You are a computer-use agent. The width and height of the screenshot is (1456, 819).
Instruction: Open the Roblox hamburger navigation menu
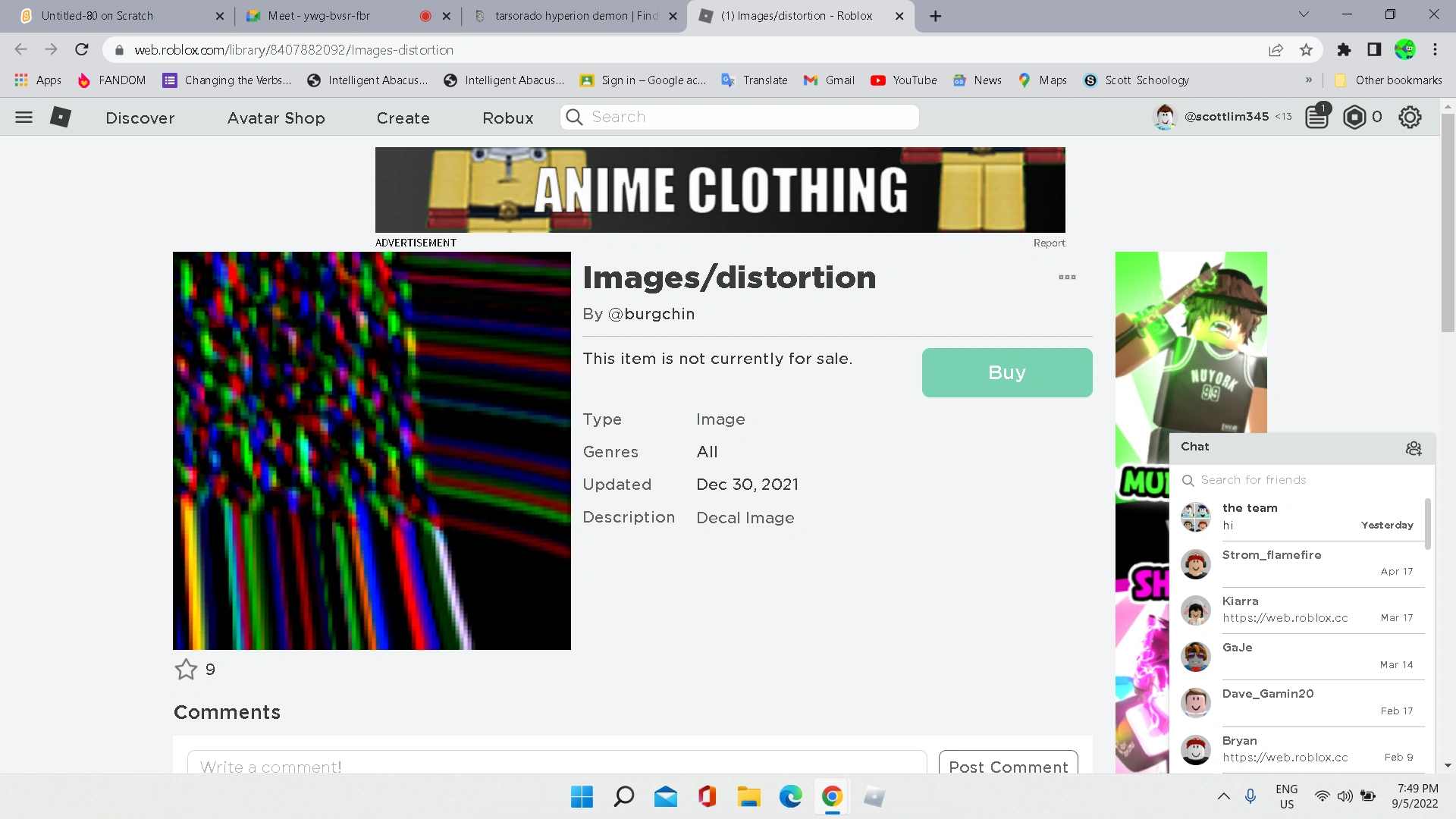pos(24,117)
